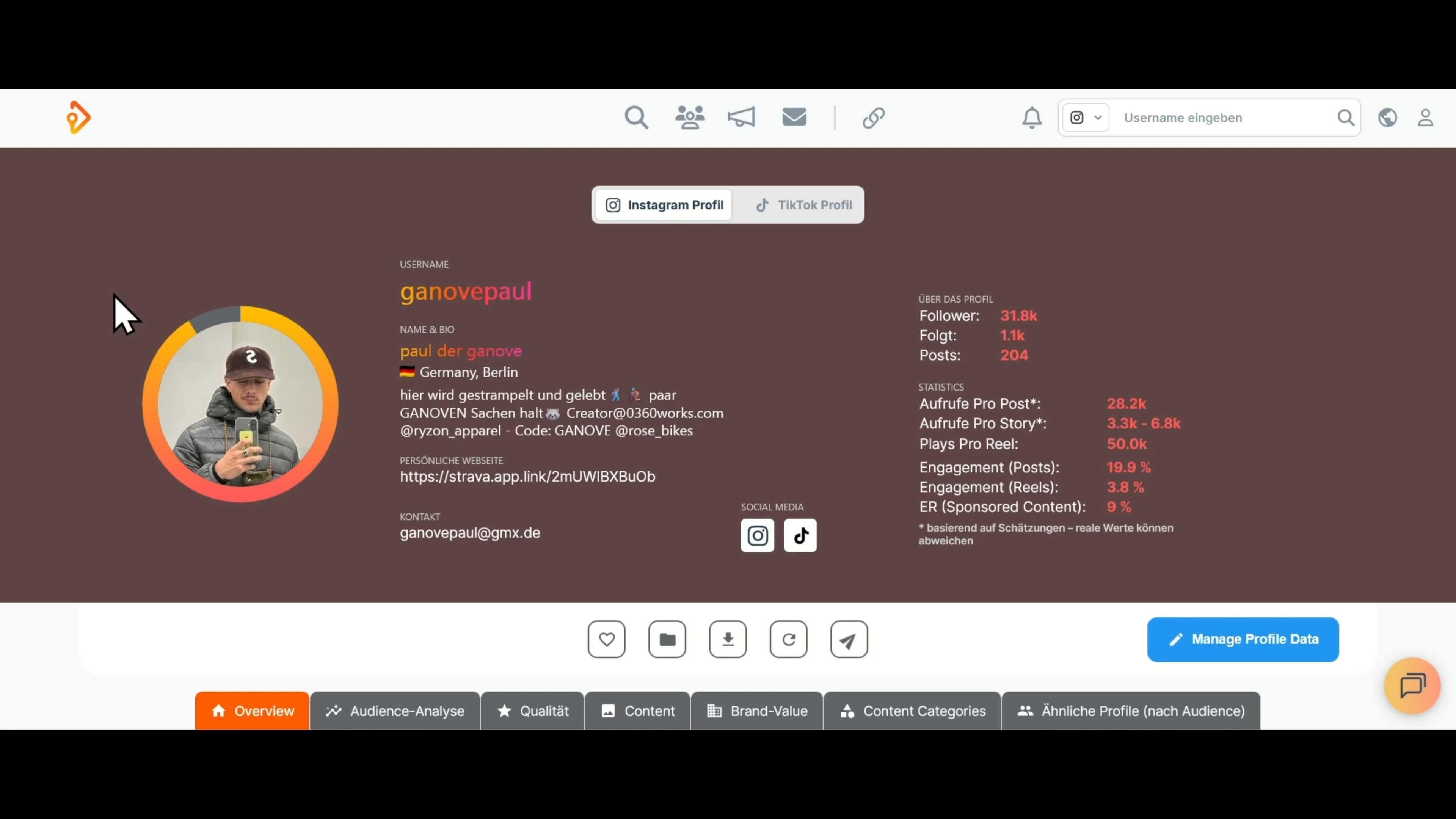1456x819 pixels.
Task: Click the profile picture of ganovepaul
Action: (x=240, y=404)
